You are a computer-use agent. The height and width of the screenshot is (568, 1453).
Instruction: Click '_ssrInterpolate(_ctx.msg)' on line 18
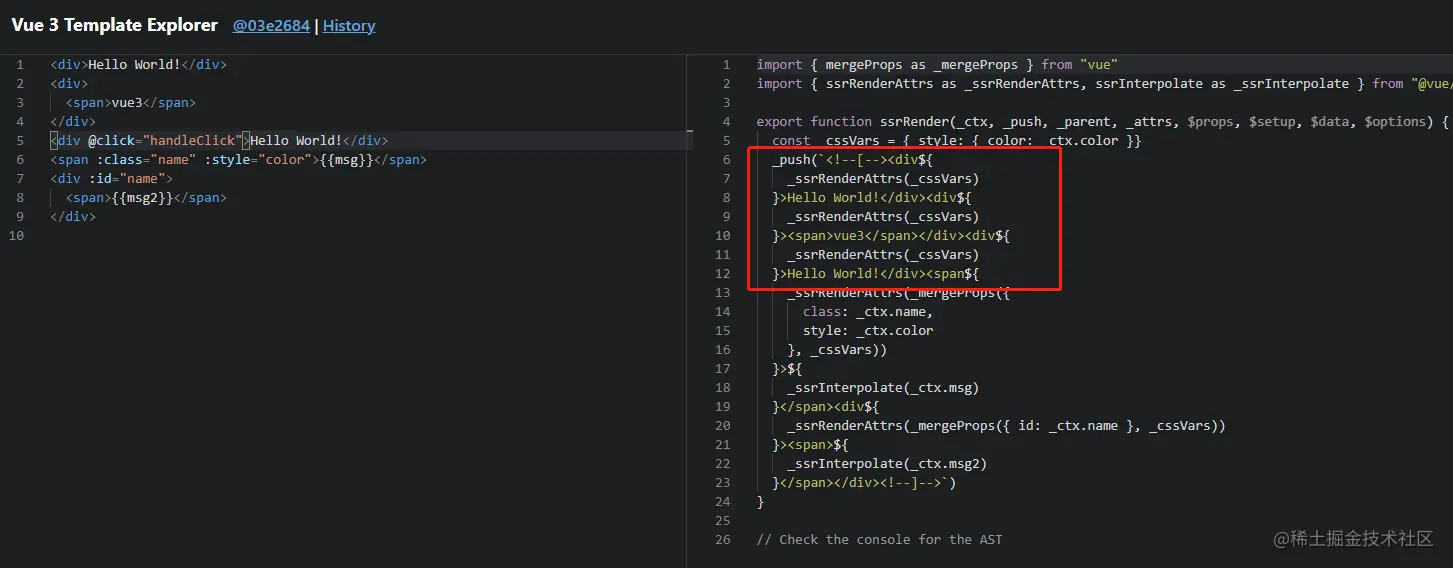883,388
